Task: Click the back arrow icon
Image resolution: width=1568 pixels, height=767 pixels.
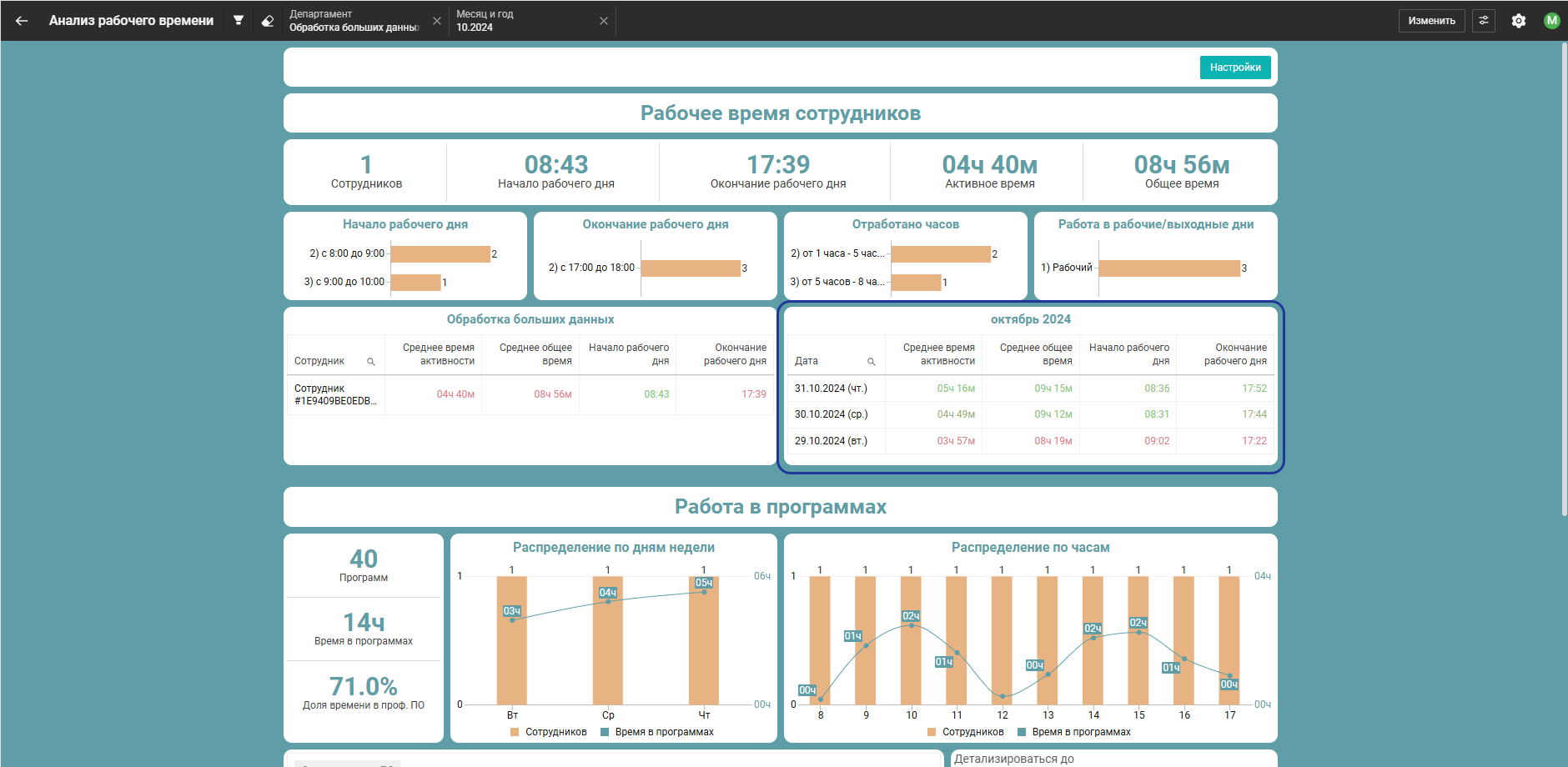Action: click(22, 21)
